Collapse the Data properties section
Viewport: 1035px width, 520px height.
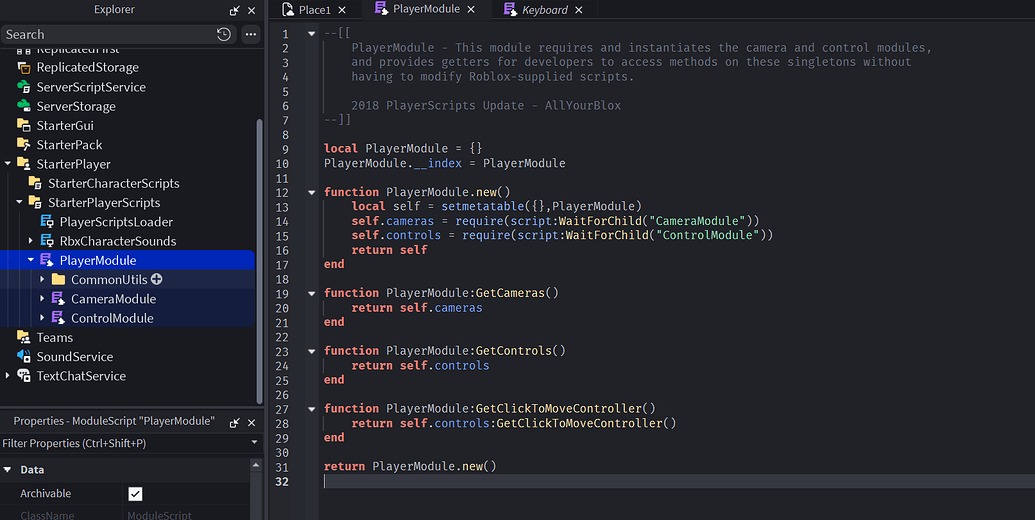pos(8,470)
